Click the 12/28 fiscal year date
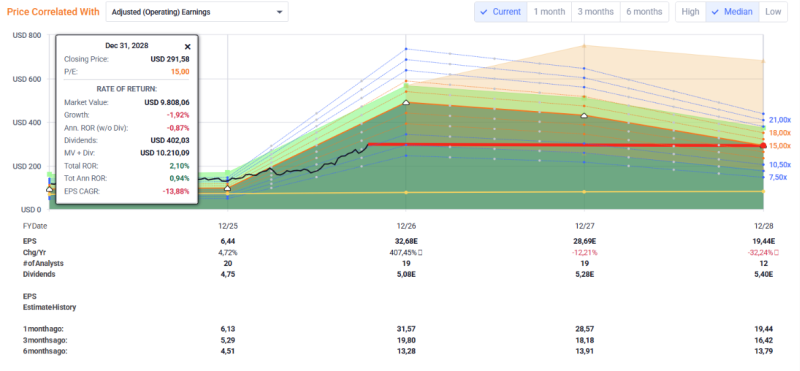This screenshot has height=371, width=800. pyautogui.click(x=763, y=226)
